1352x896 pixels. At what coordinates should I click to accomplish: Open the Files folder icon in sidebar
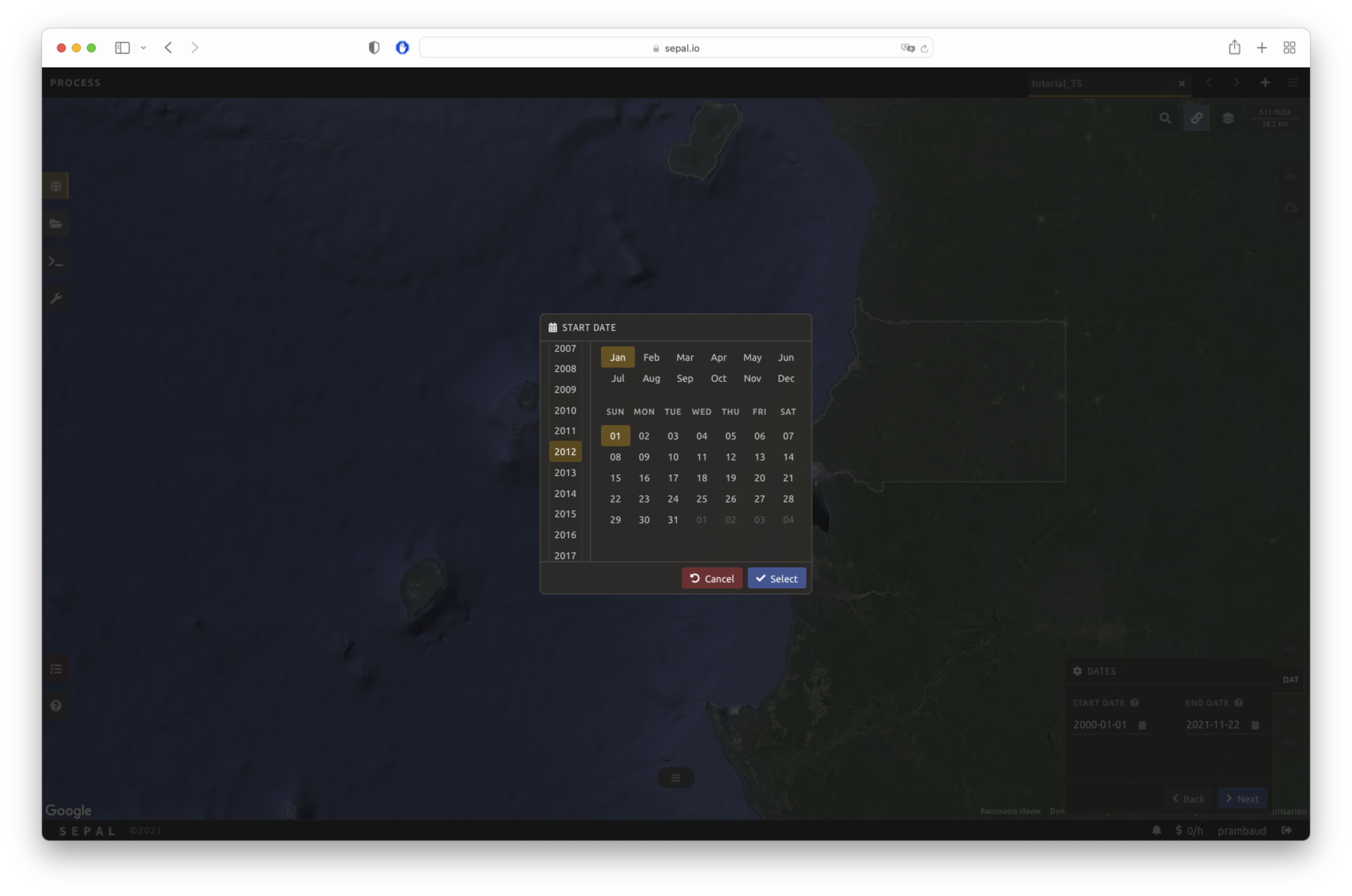55,223
